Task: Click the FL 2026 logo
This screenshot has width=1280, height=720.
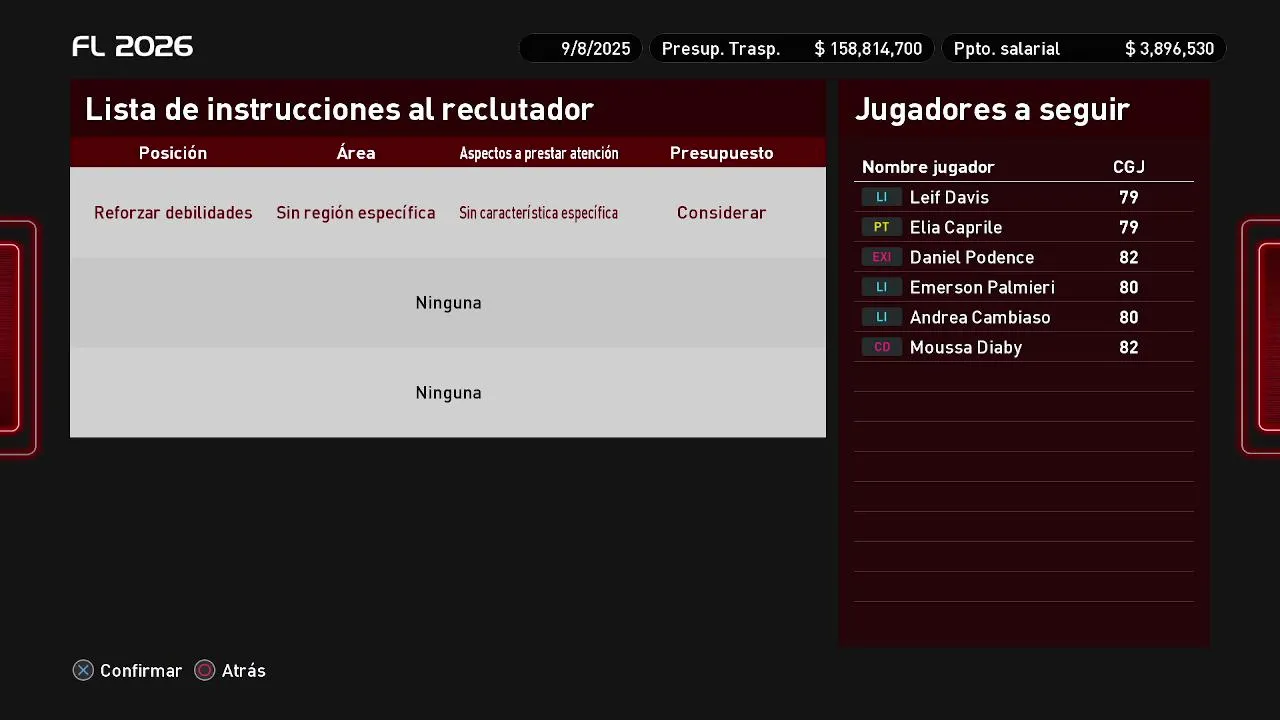Action: pos(133,47)
